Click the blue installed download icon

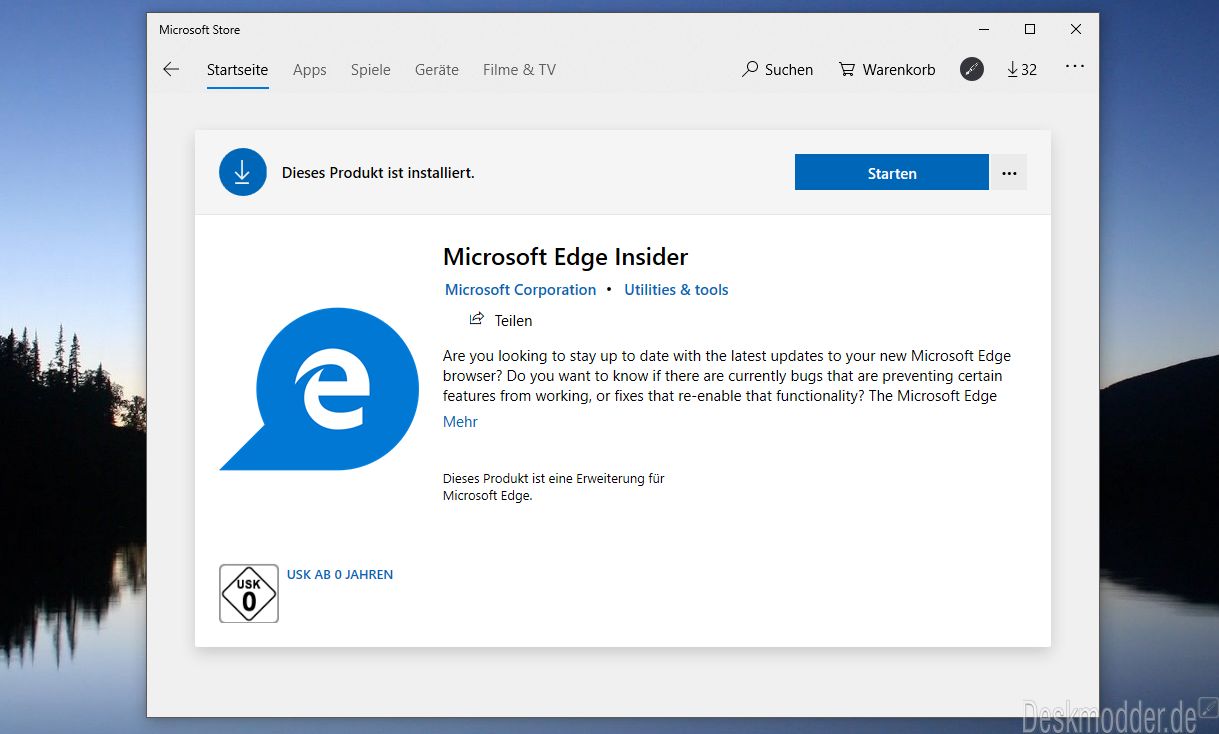point(243,172)
